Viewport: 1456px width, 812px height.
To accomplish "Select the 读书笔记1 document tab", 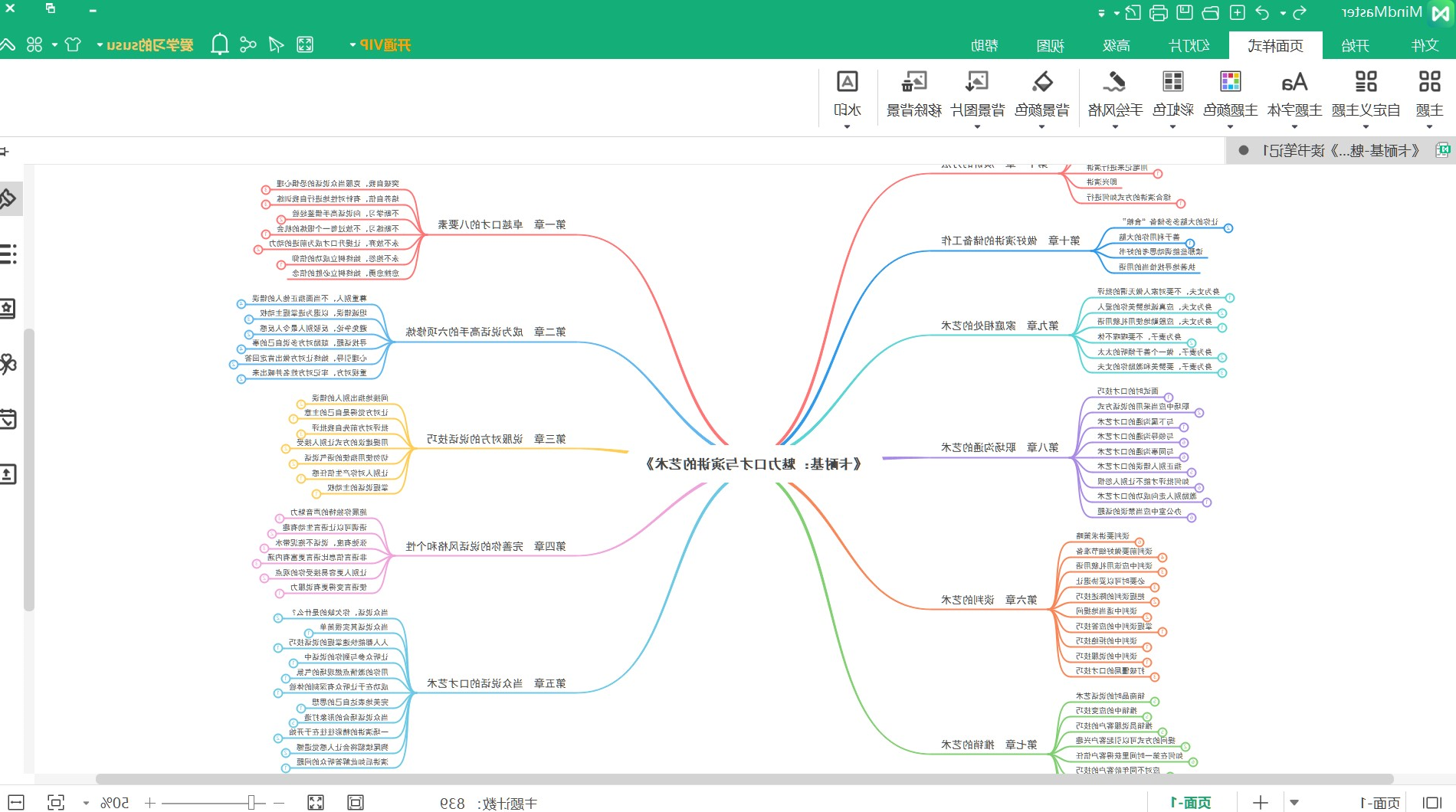I will 1341,151.
